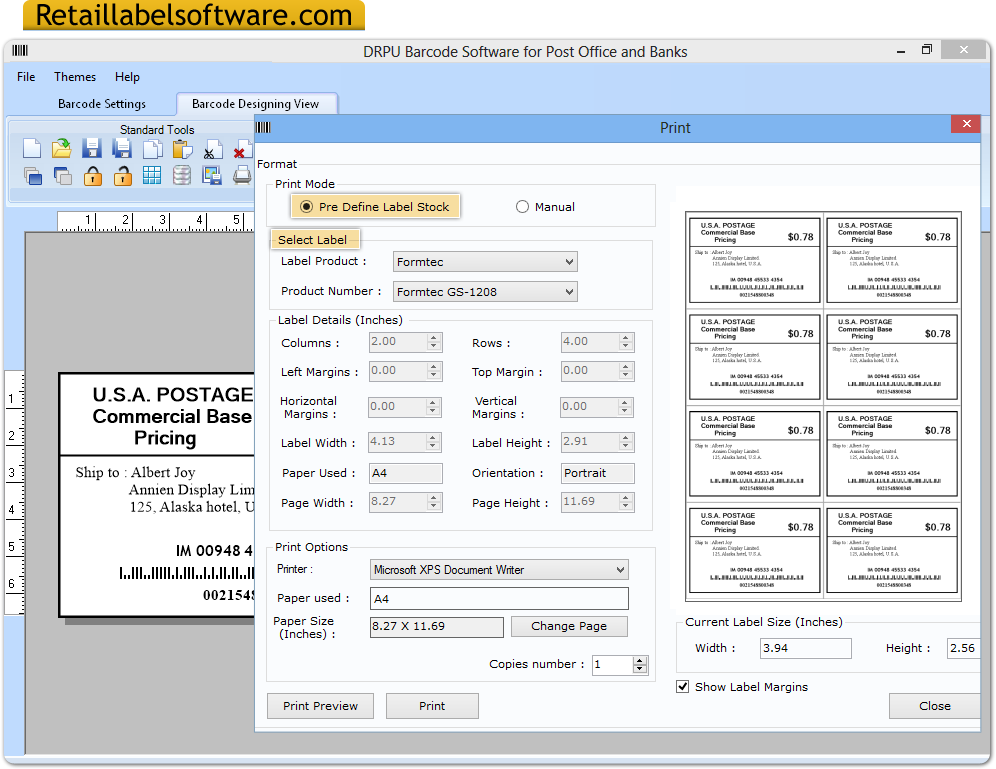Viewport: 996px width, 769px height.
Task: Select the Pre Define Label Stock option
Action: [308, 206]
